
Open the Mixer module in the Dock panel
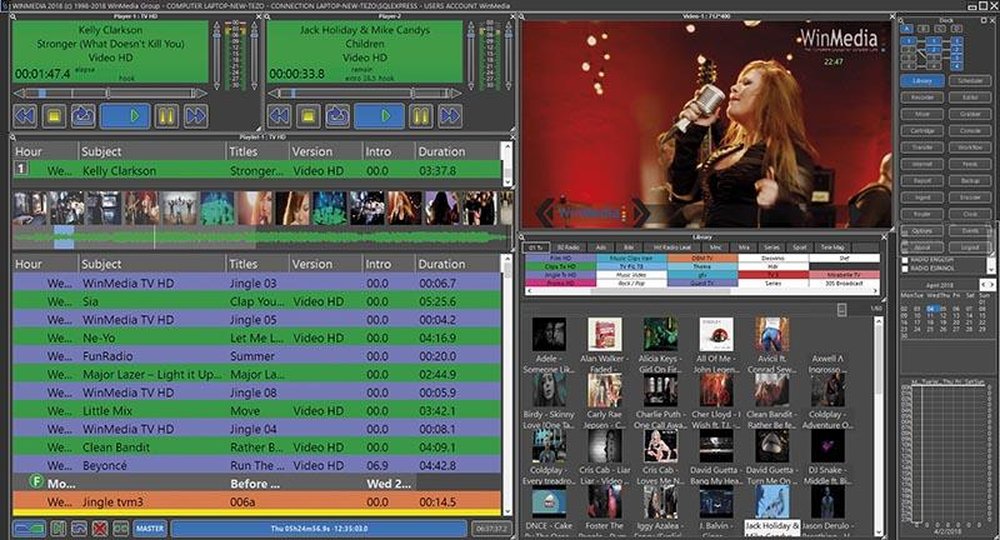pyautogui.click(x=922, y=114)
